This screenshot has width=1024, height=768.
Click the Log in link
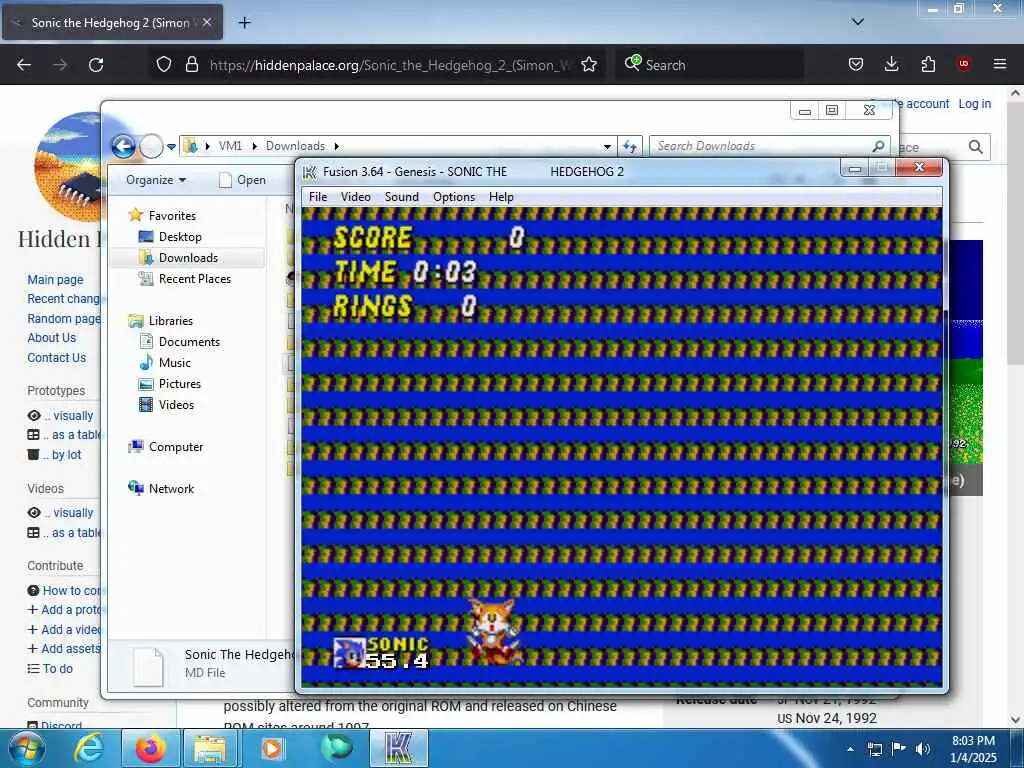974,104
